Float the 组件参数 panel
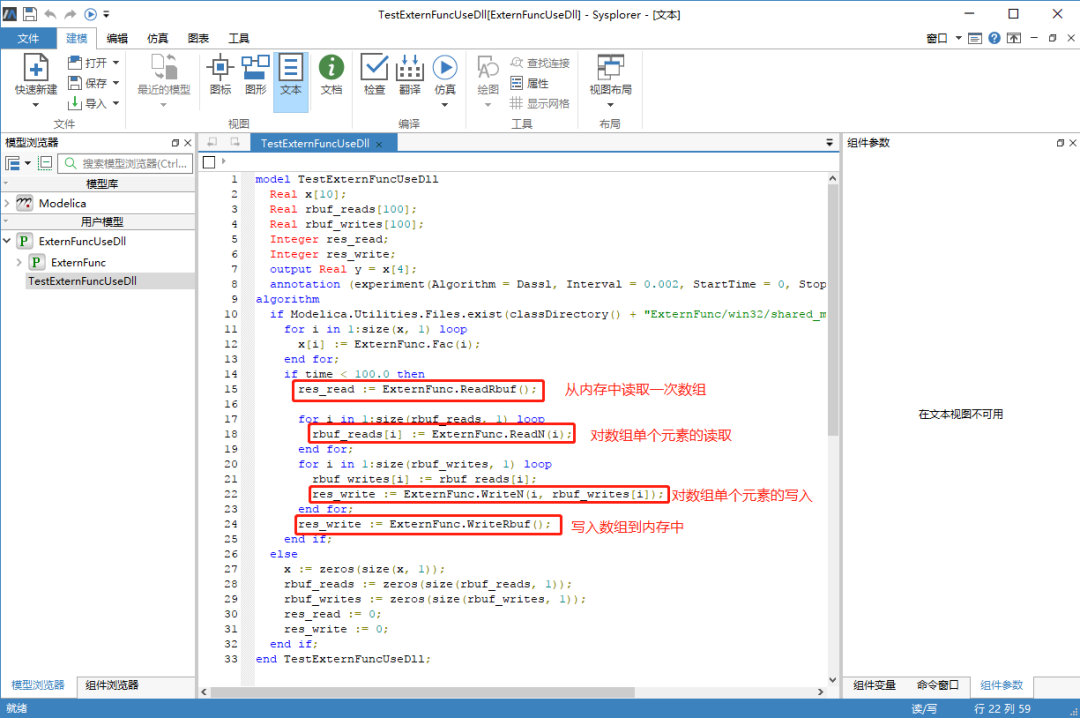Image resolution: width=1080 pixels, height=718 pixels. tap(1060, 143)
